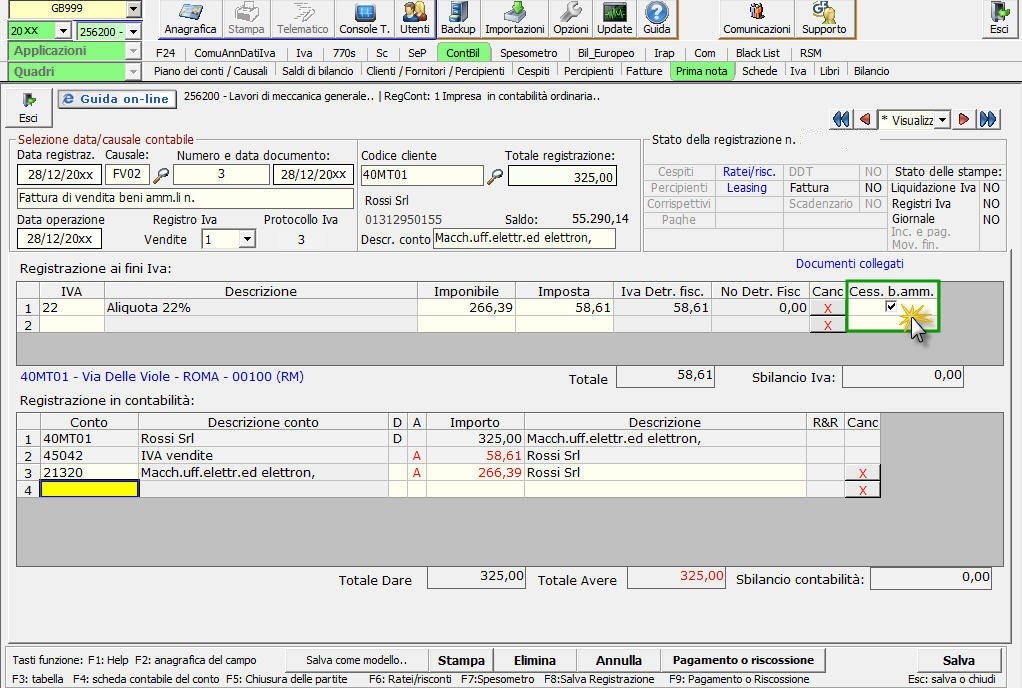
Task: Delete IVA row 1 with red X
Action: coord(827,308)
